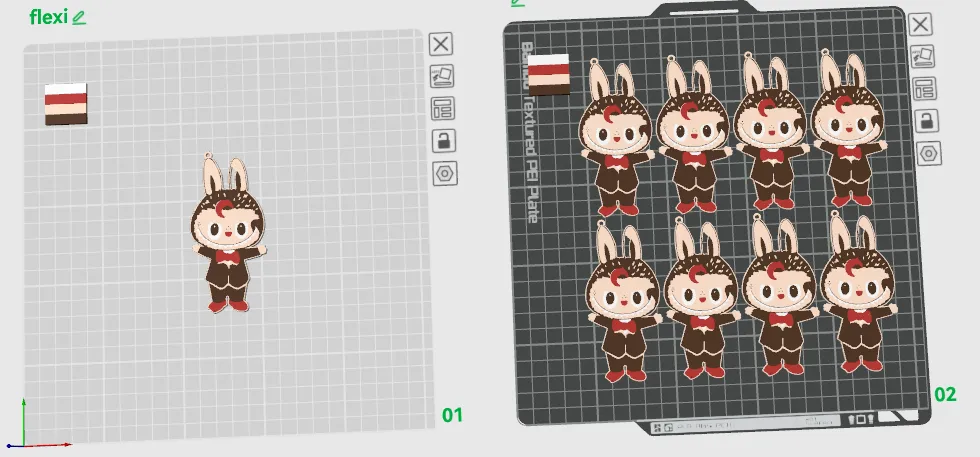Open plate 01 settings hexagon icon
This screenshot has width=980, height=457.
pyautogui.click(x=445, y=173)
